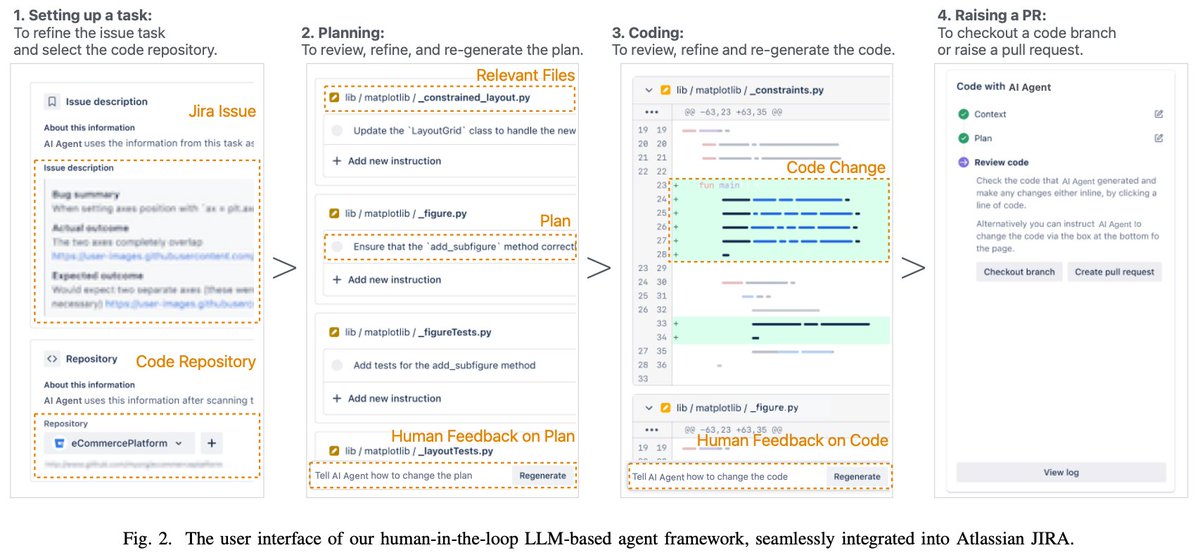
Task: Click the ellipsis menu in _constraints.py diff
Action: [651, 111]
